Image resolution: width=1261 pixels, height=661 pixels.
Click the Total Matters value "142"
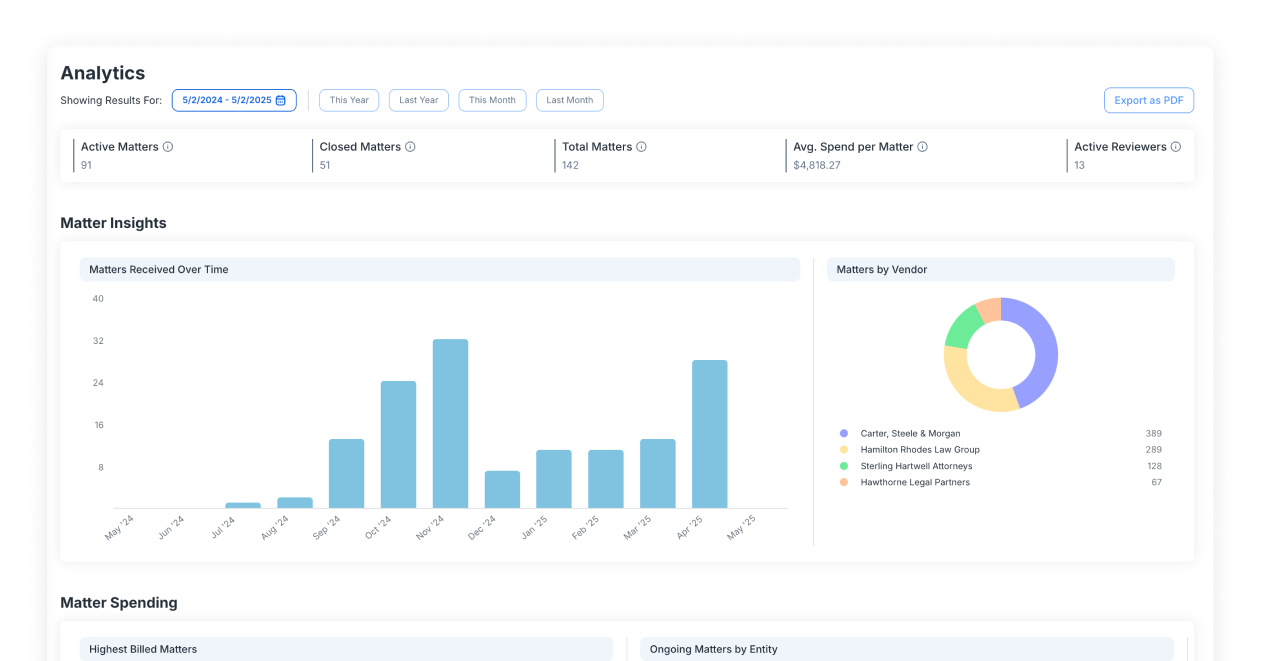point(570,165)
